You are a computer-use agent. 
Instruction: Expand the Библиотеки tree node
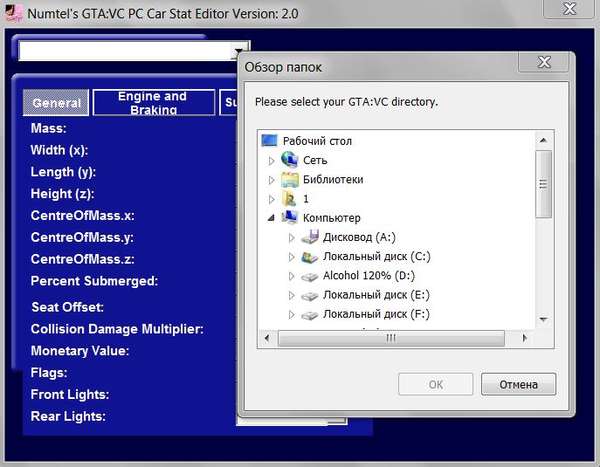click(x=271, y=180)
